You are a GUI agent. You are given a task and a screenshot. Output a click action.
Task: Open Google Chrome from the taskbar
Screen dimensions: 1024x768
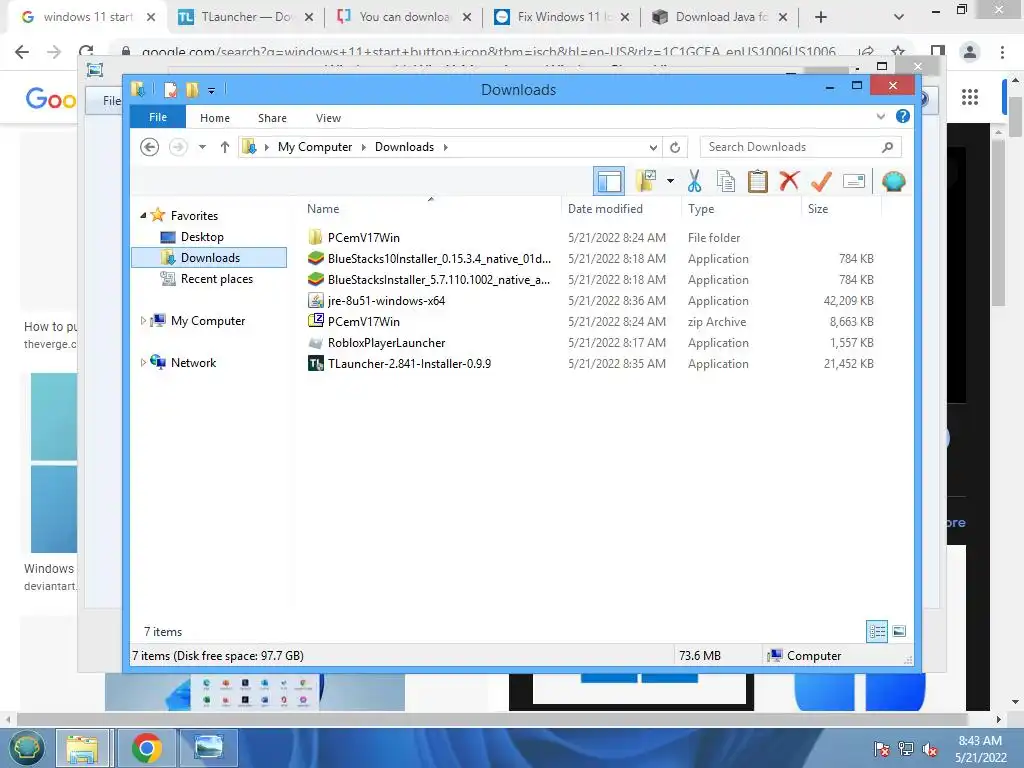pyautogui.click(x=147, y=748)
